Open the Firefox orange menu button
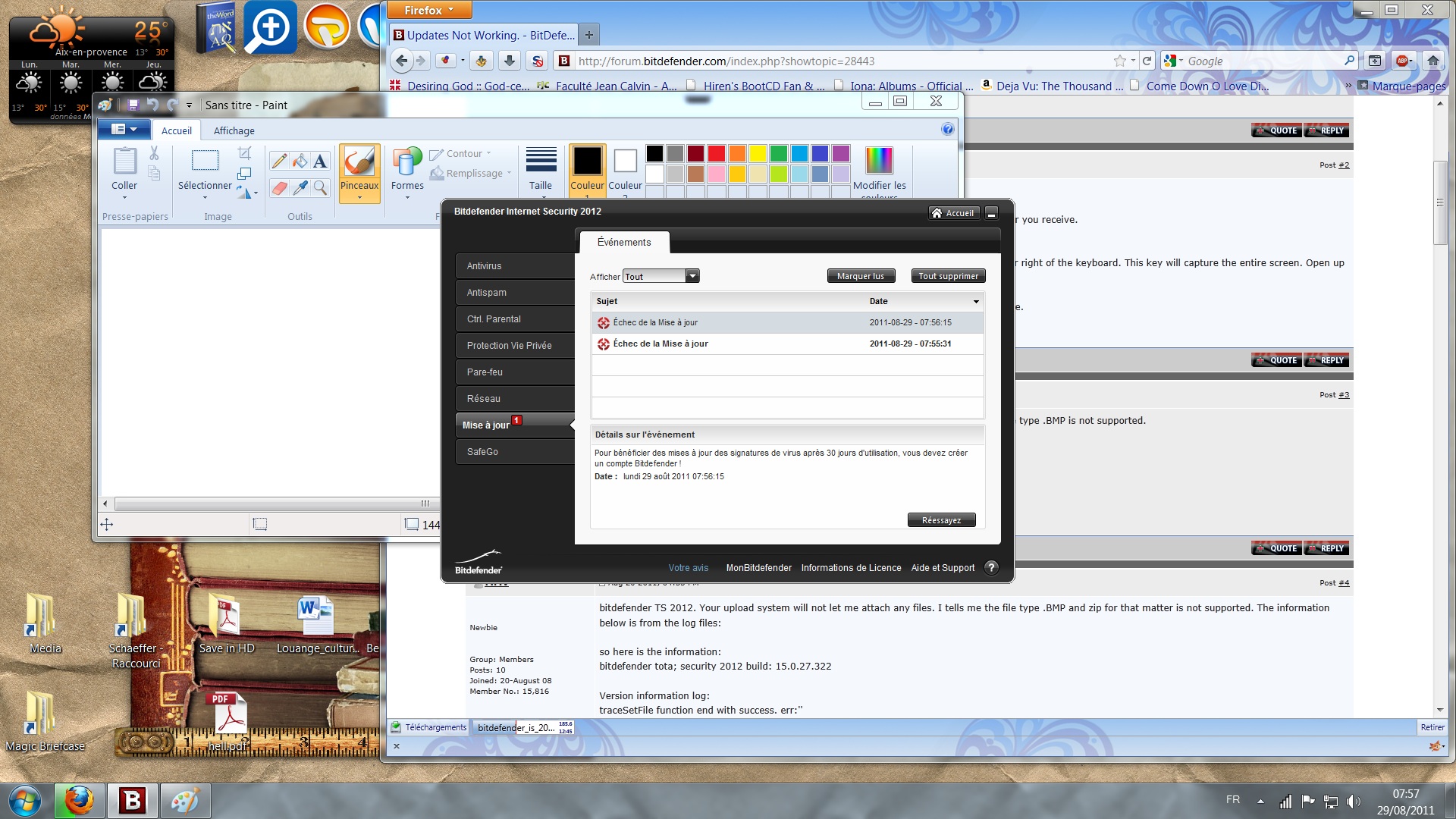Image resolution: width=1456 pixels, height=819 pixels. coord(429,10)
